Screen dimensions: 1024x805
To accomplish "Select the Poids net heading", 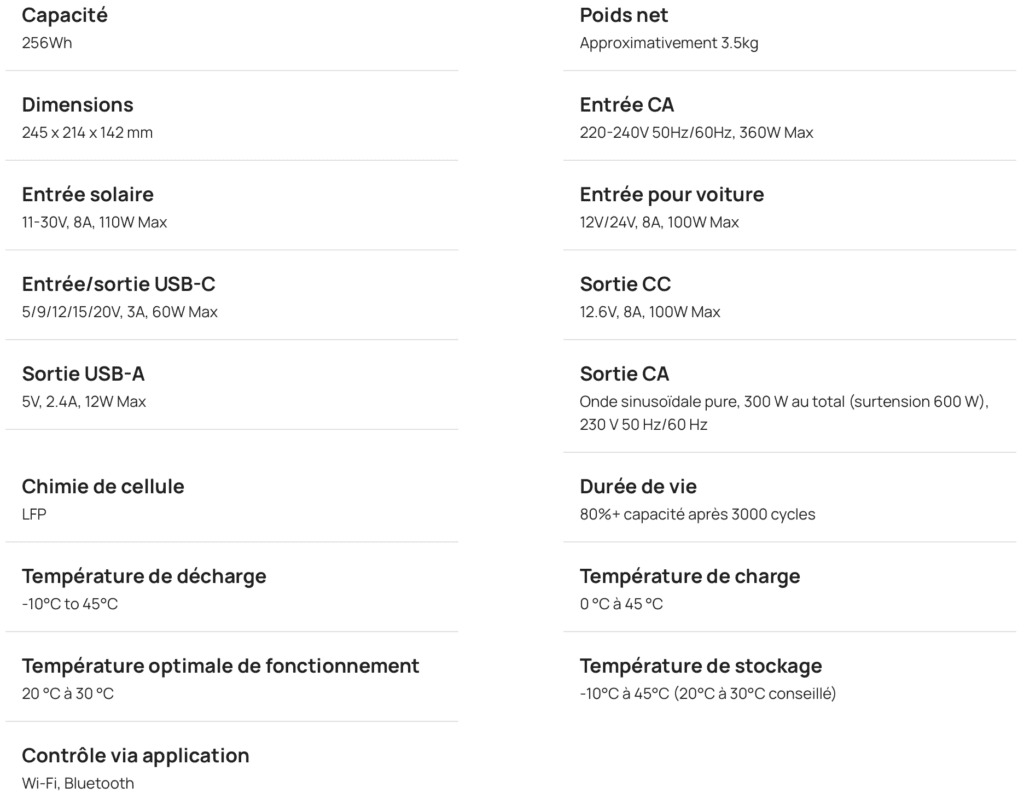I will pos(624,15).
